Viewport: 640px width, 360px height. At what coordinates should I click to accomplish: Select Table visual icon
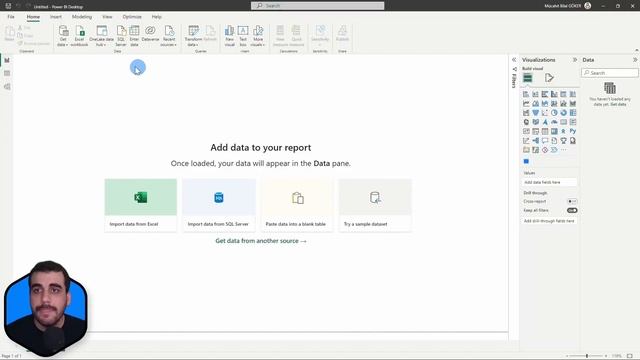coord(545,131)
